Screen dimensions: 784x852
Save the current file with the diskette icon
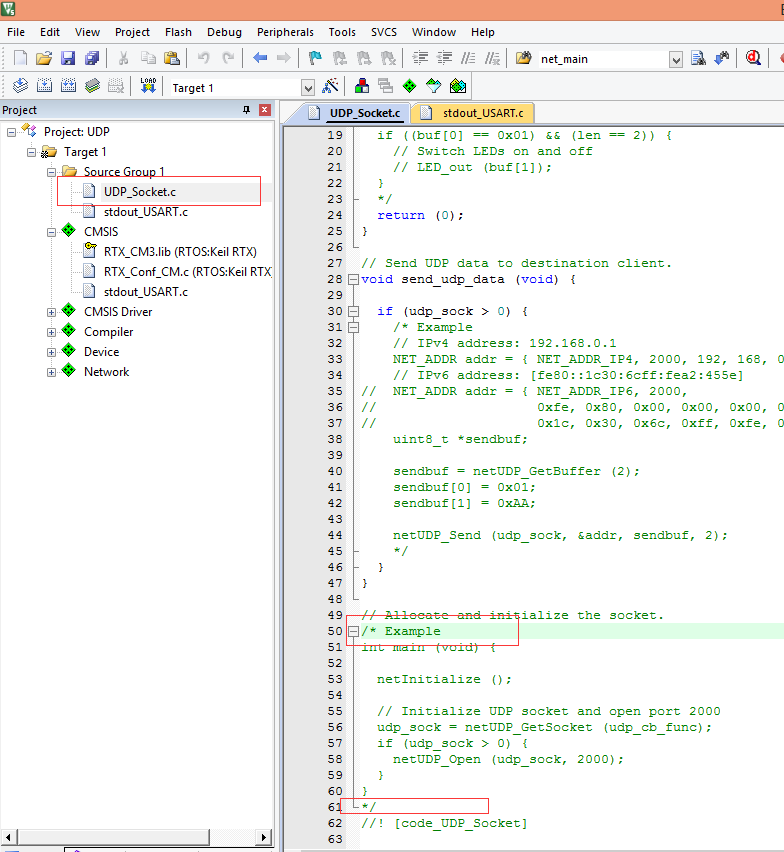[x=68, y=58]
